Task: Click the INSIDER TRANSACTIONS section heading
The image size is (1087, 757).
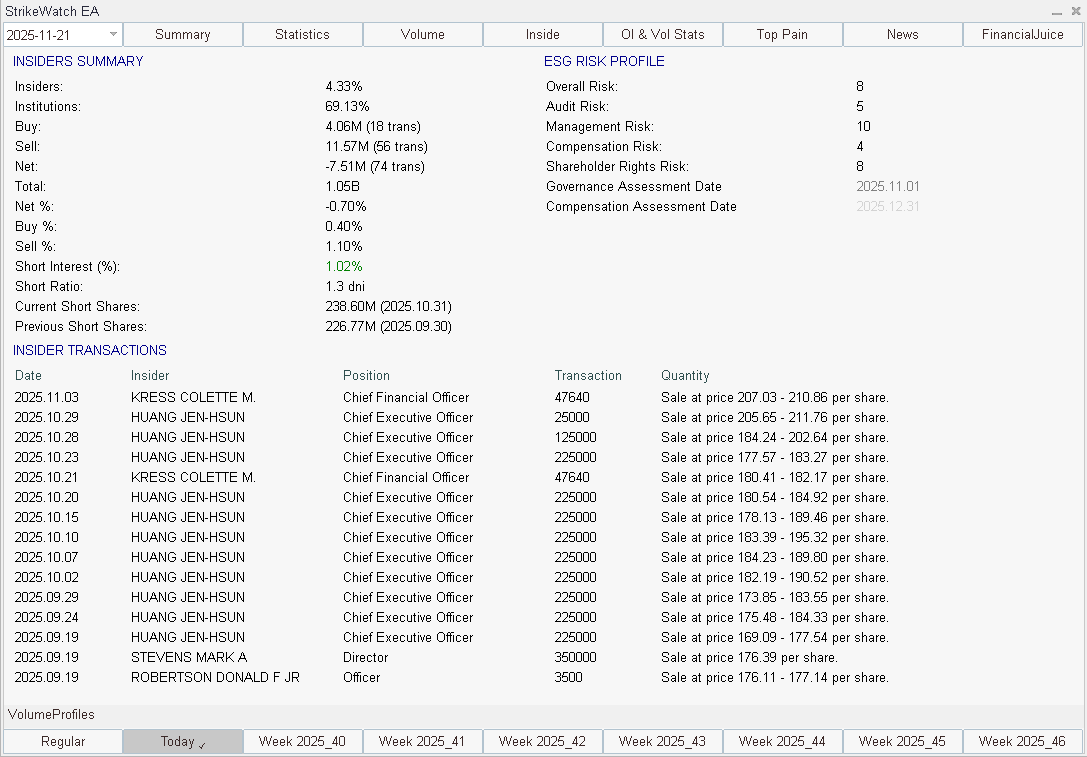Action: tap(87, 350)
